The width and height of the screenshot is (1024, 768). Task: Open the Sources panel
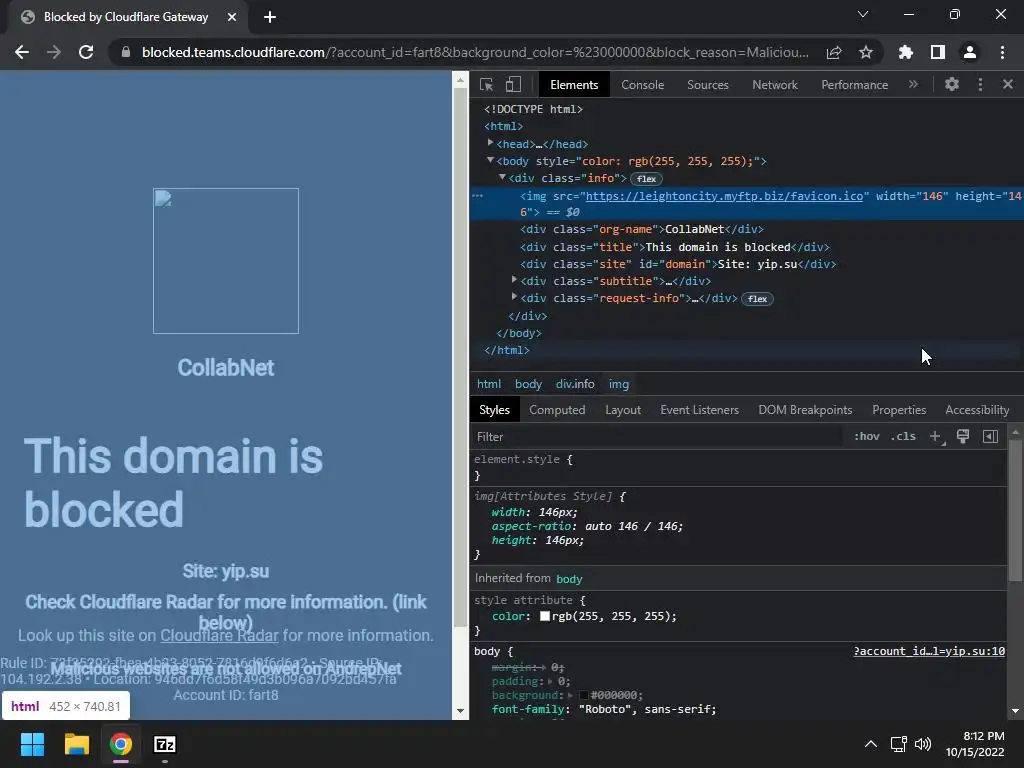[708, 85]
